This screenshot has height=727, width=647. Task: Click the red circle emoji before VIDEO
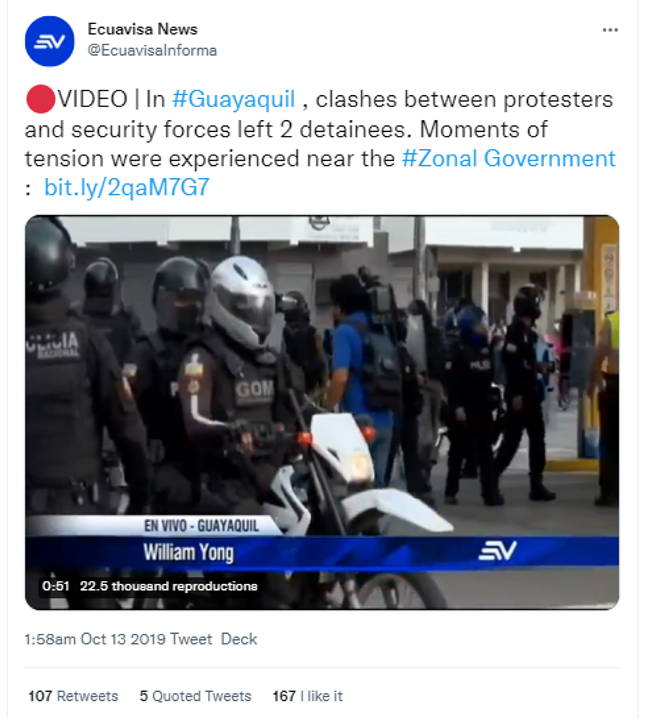pyautogui.click(x=40, y=99)
